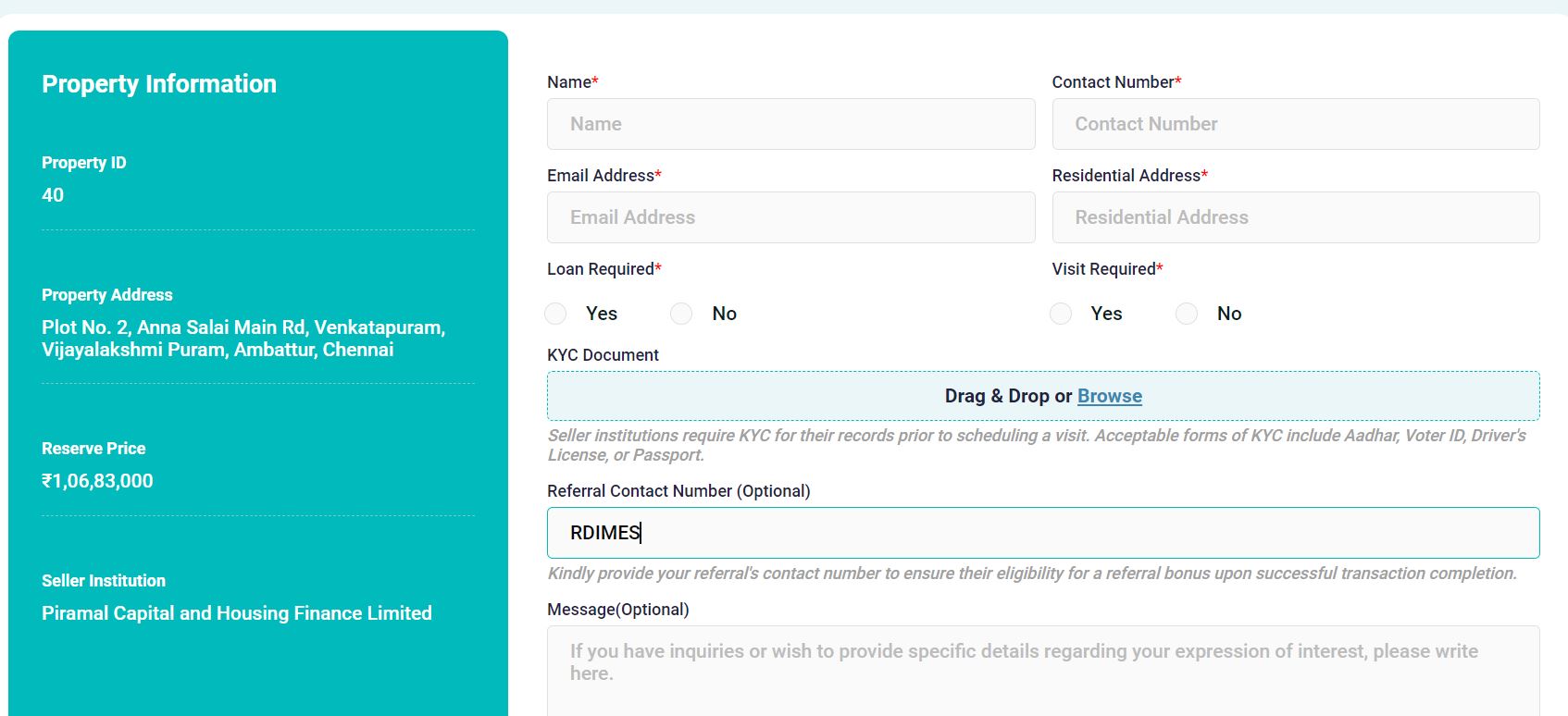Viewport: 1568px width, 716px height.
Task: Select the Property ID value 40
Action: [x=53, y=195]
